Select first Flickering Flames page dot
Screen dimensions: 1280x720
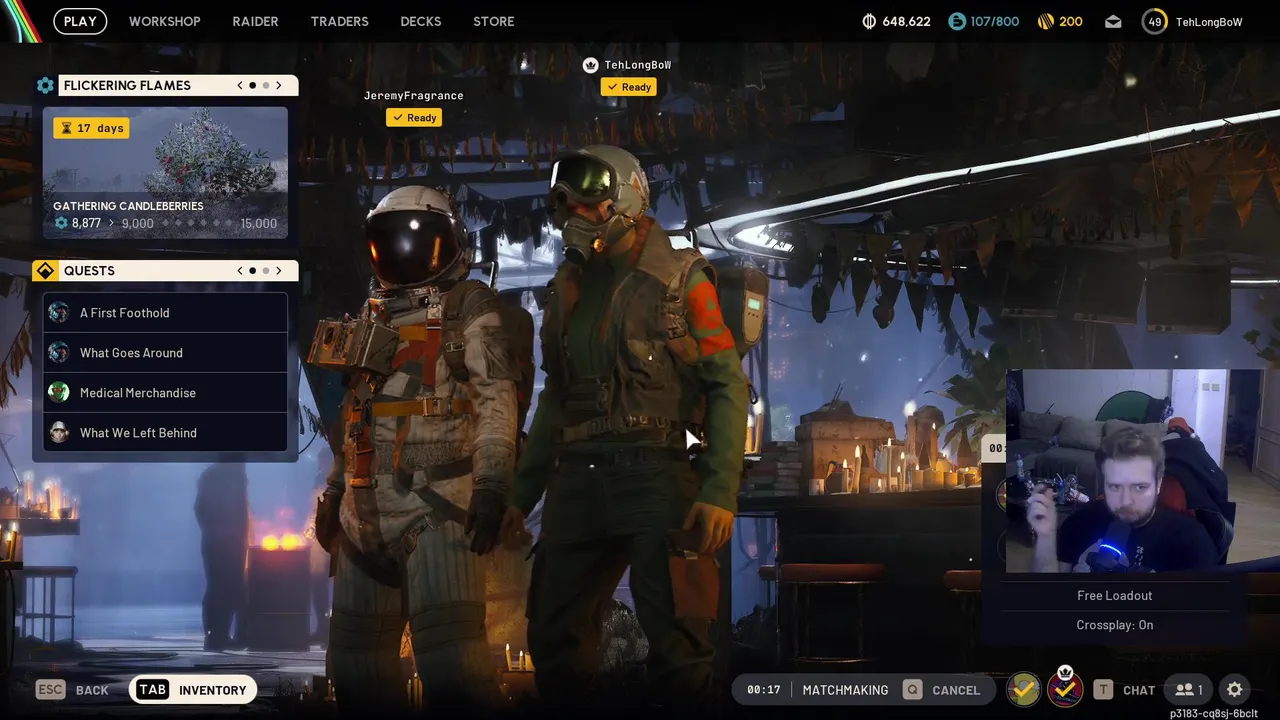click(253, 85)
